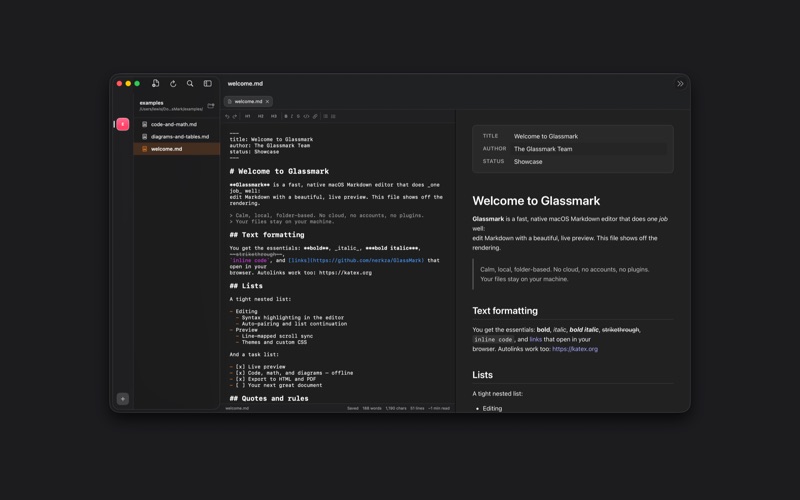Click the word count in the status bar
800x500 pixels.
pyautogui.click(x=372, y=408)
